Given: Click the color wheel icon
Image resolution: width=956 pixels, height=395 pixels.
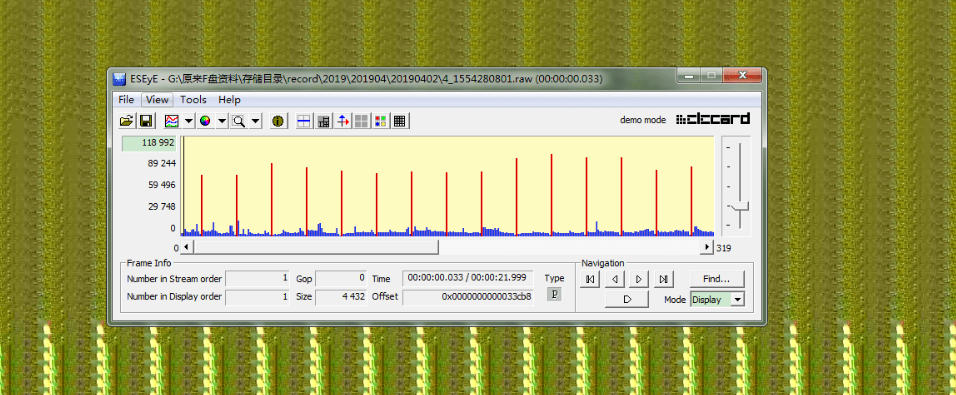Looking at the screenshot, I should click(x=205, y=121).
